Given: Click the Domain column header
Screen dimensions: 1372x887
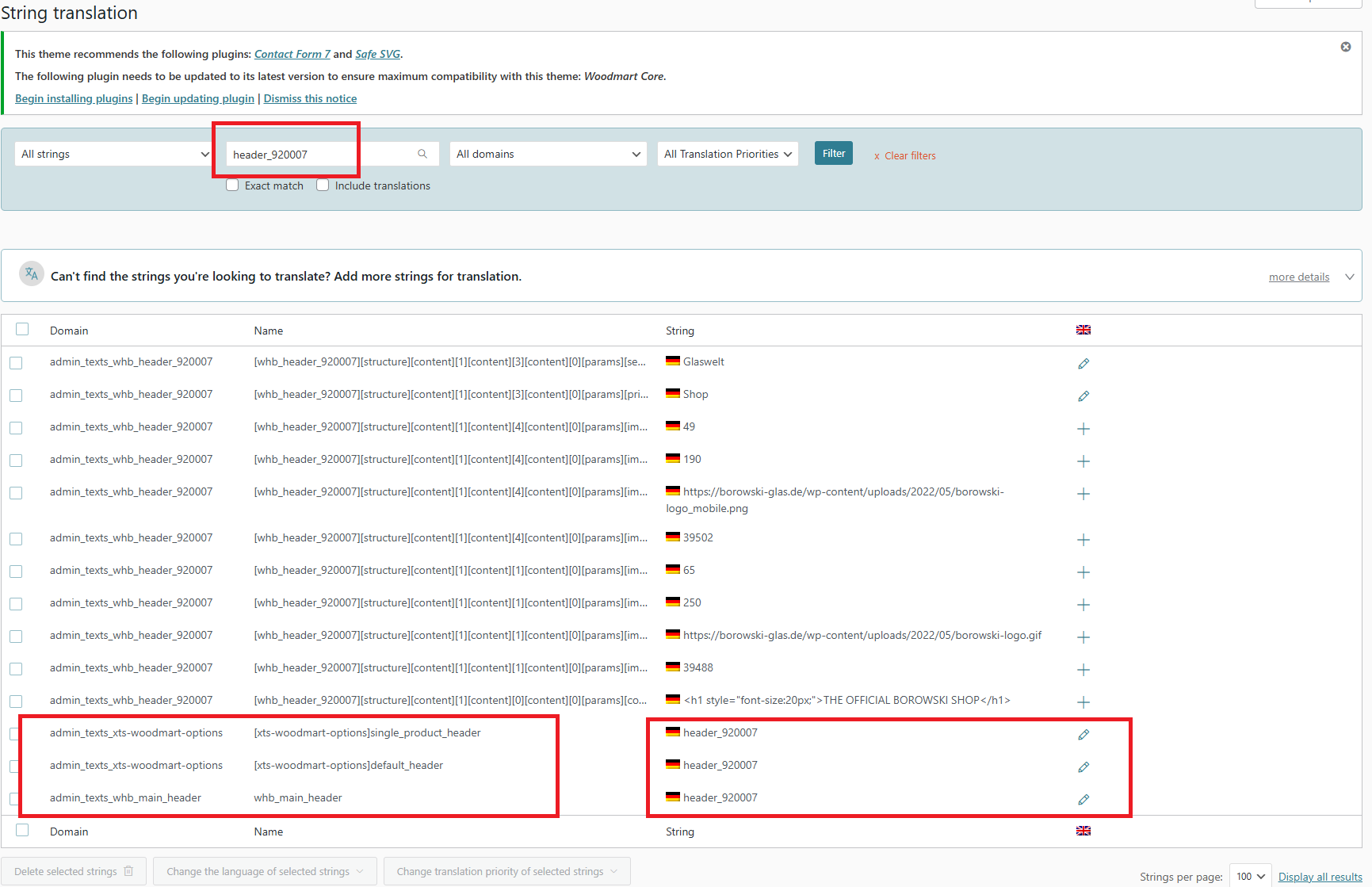Looking at the screenshot, I should coord(69,331).
